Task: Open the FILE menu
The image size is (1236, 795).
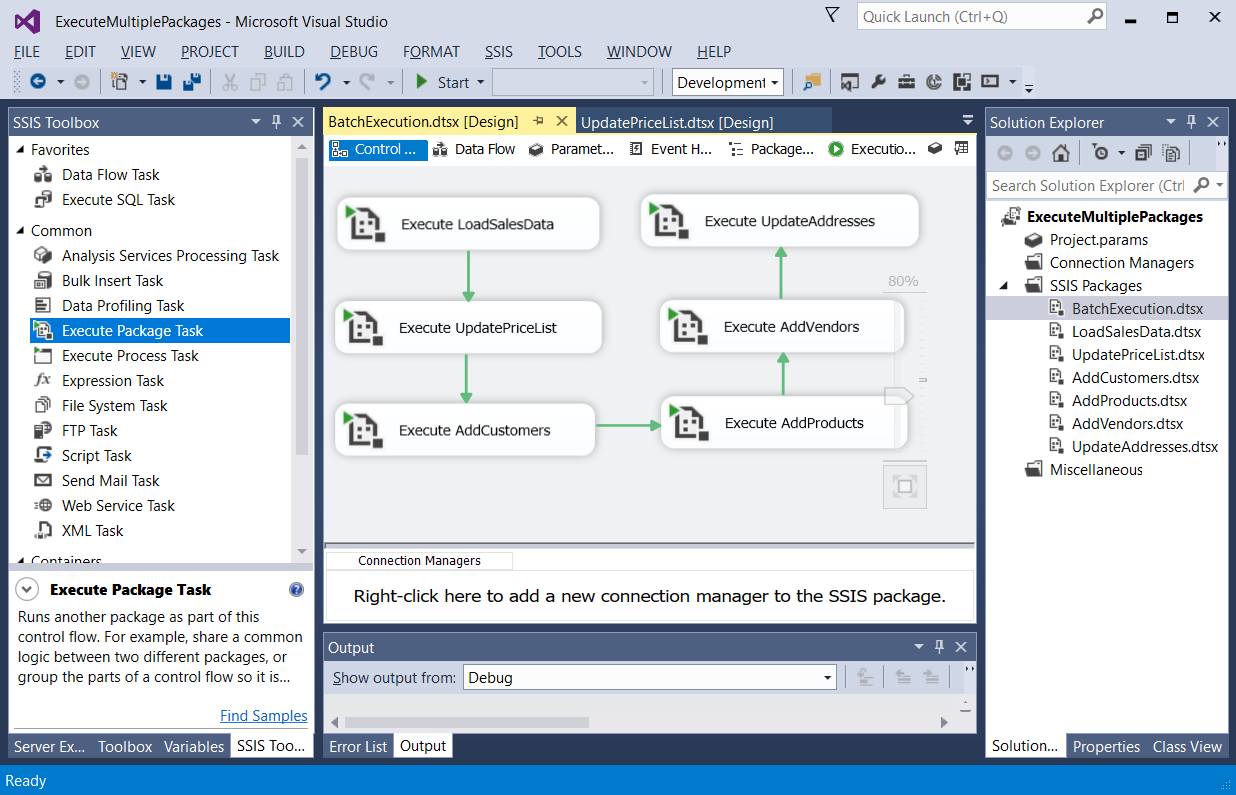Action: [27, 51]
